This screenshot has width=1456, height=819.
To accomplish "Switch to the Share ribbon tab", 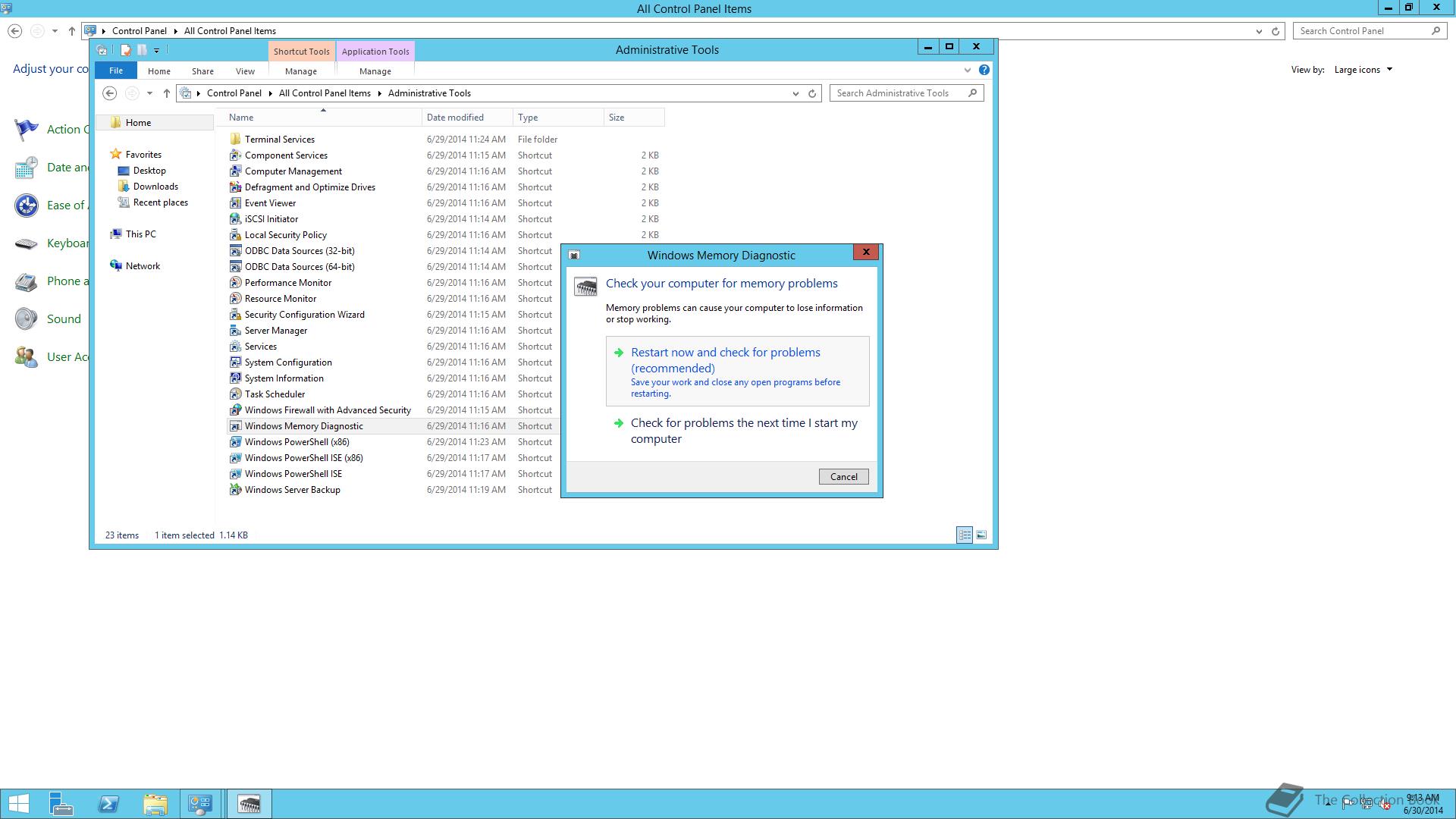I will tap(202, 71).
